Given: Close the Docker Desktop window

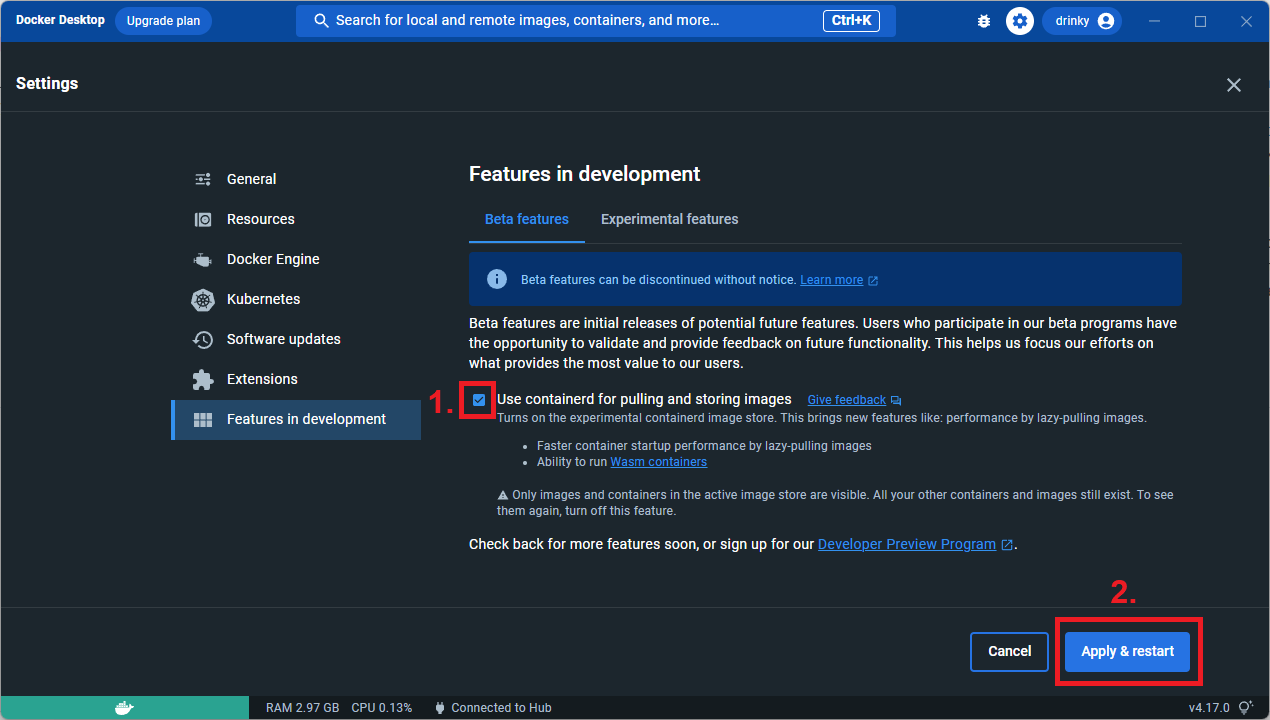Looking at the screenshot, I should [1246, 21].
